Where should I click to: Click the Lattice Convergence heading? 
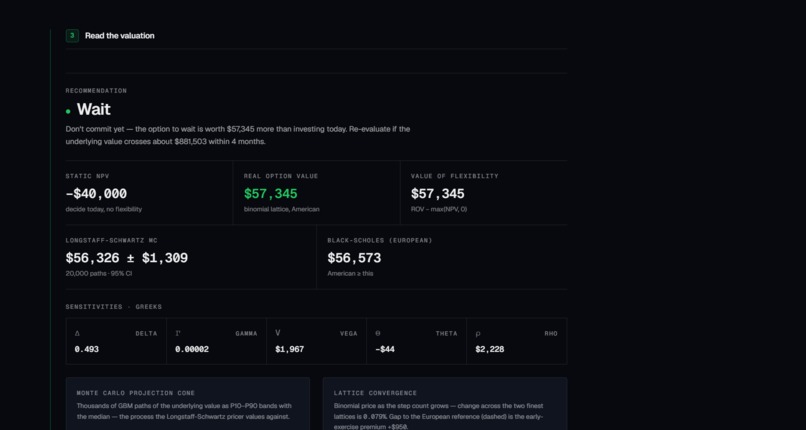(375, 393)
